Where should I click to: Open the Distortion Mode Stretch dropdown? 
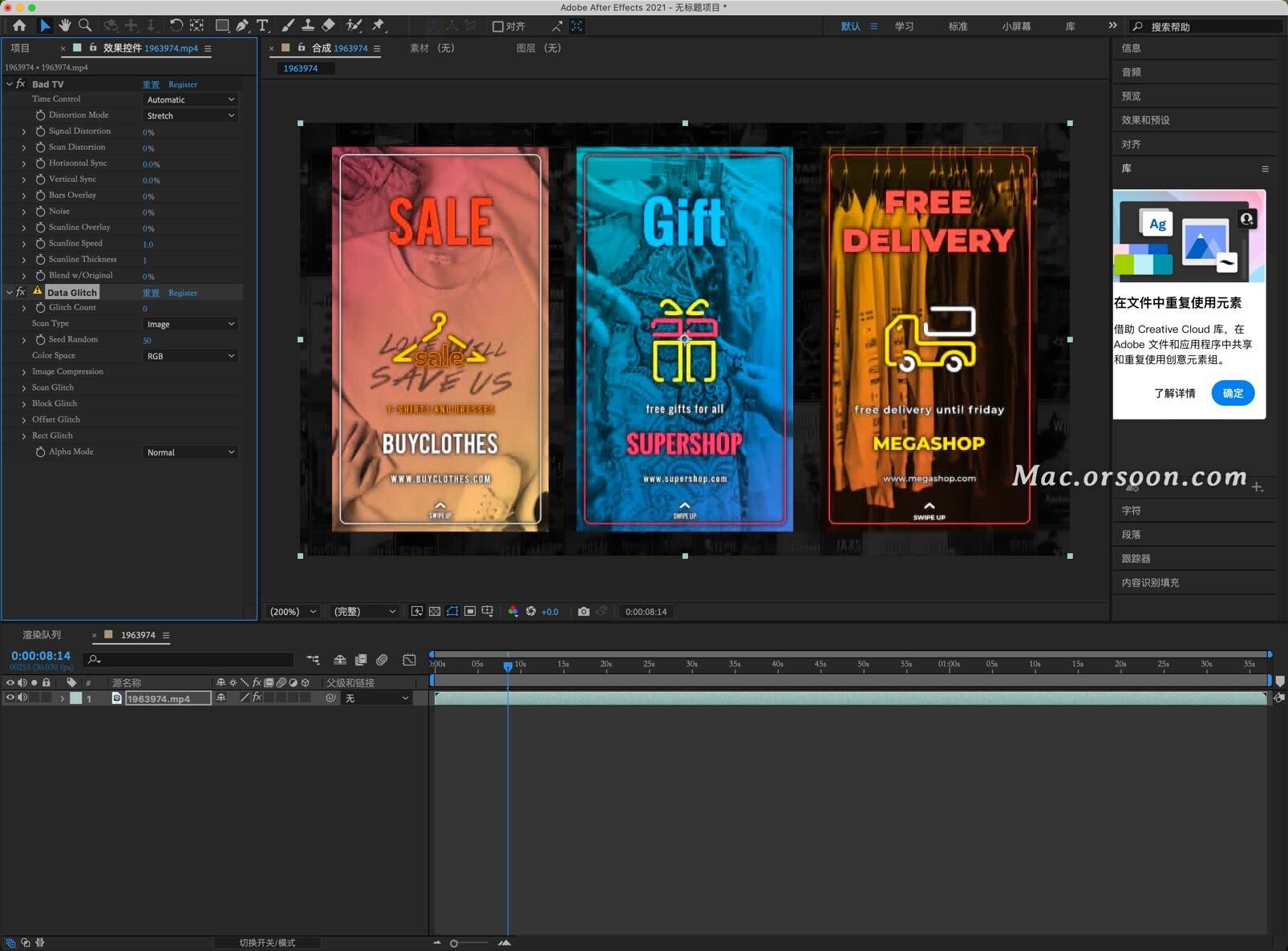coord(191,115)
